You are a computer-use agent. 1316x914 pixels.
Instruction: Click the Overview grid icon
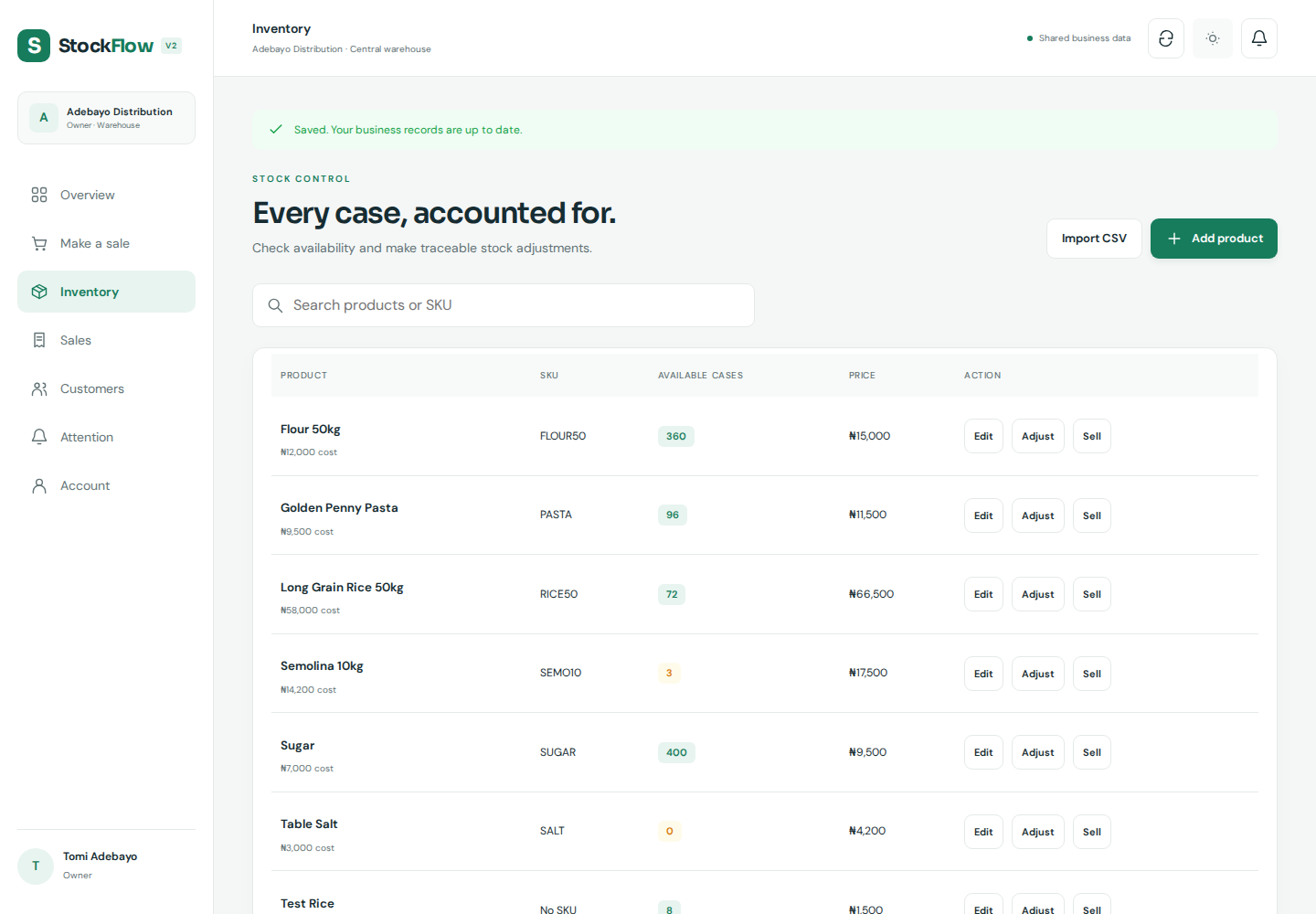pyautogui.click(x=39, y=195)
